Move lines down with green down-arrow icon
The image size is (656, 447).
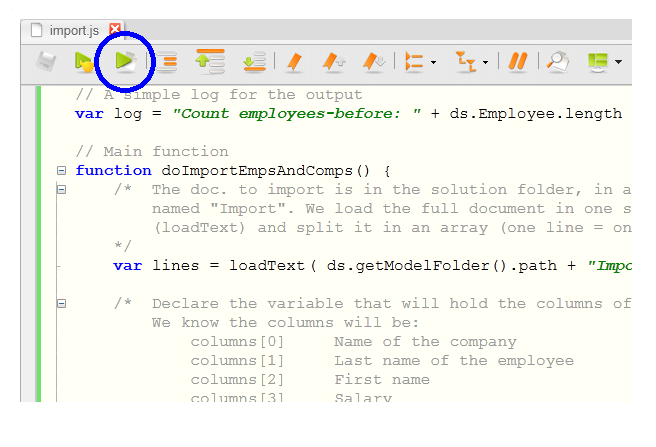pos(254,62)
